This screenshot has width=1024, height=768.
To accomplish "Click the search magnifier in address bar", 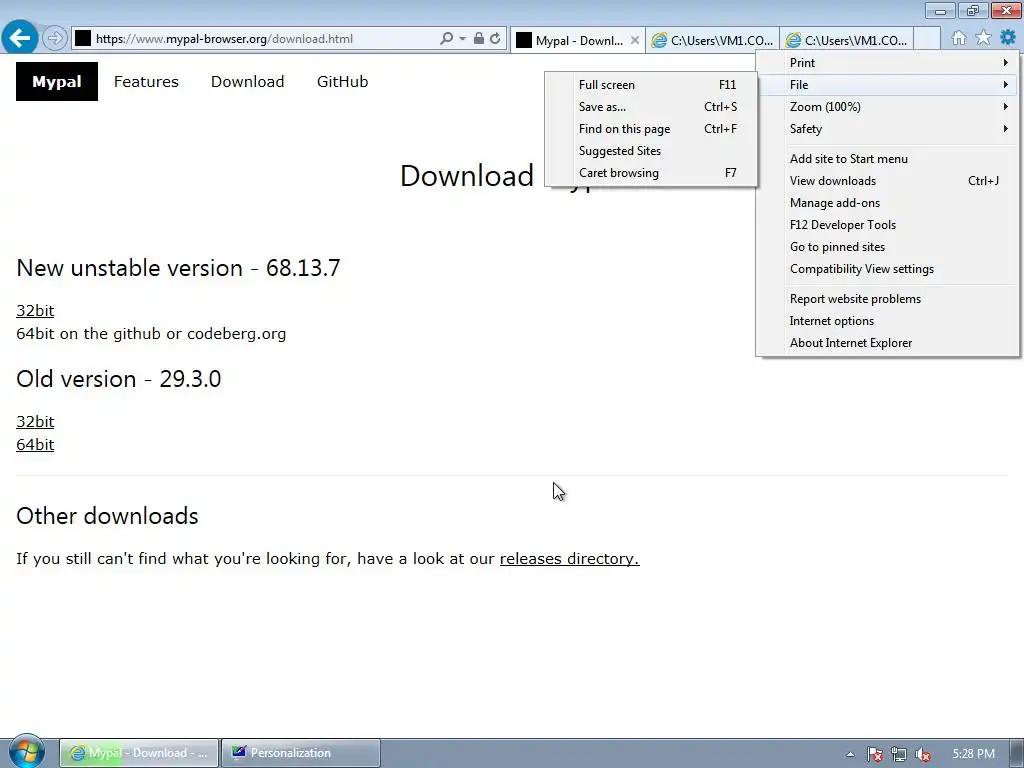I will (446, 39).
